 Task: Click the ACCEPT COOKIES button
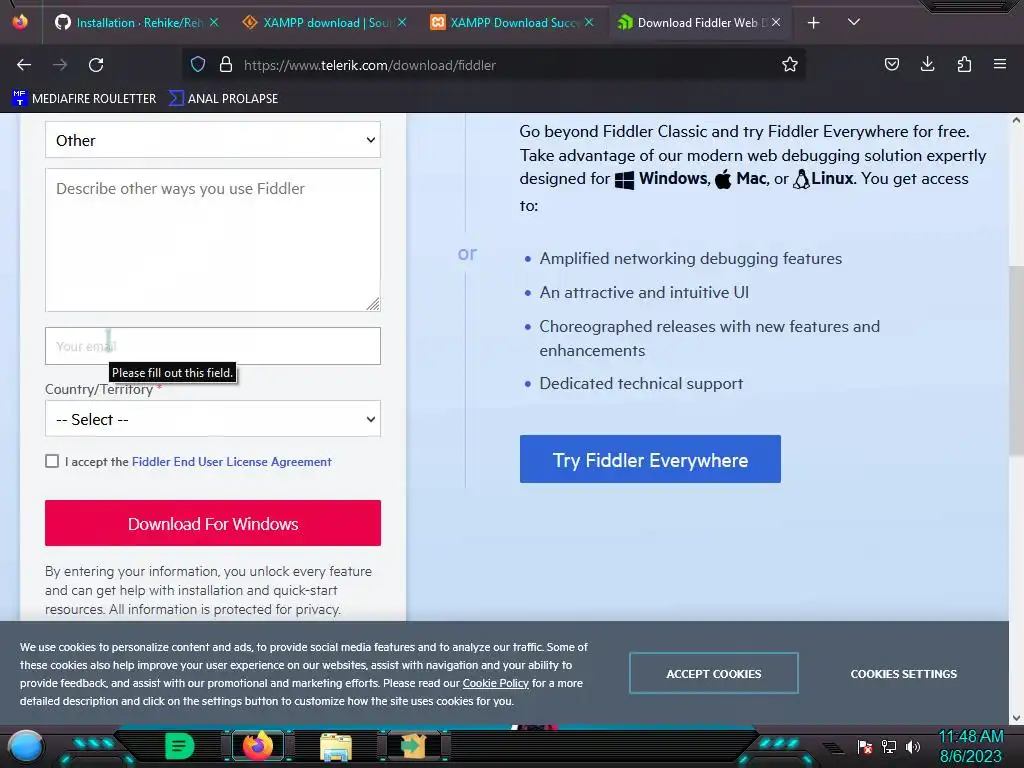point(714,673)
